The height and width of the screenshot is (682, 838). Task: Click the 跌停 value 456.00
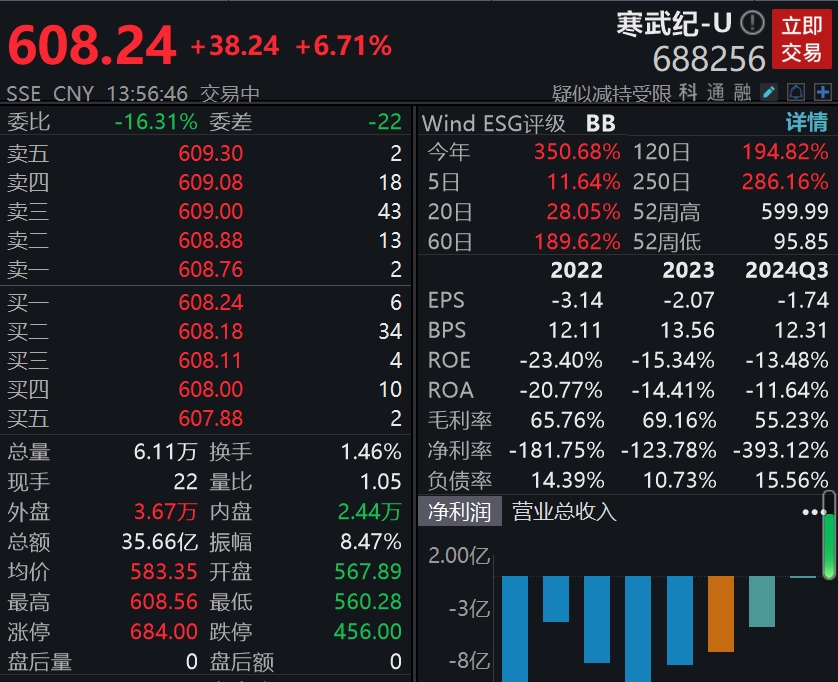click(x=368, y=632)
